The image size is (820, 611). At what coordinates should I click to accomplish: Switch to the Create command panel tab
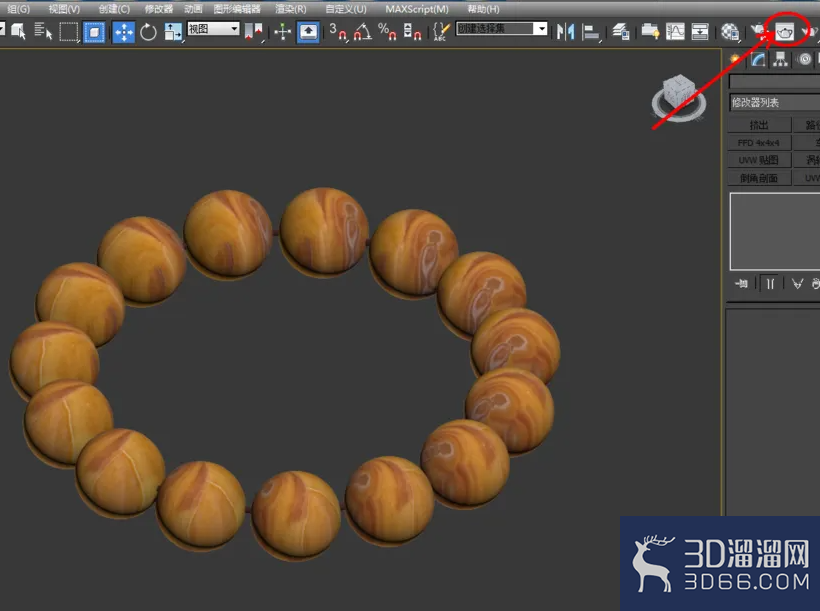(735, 59)
